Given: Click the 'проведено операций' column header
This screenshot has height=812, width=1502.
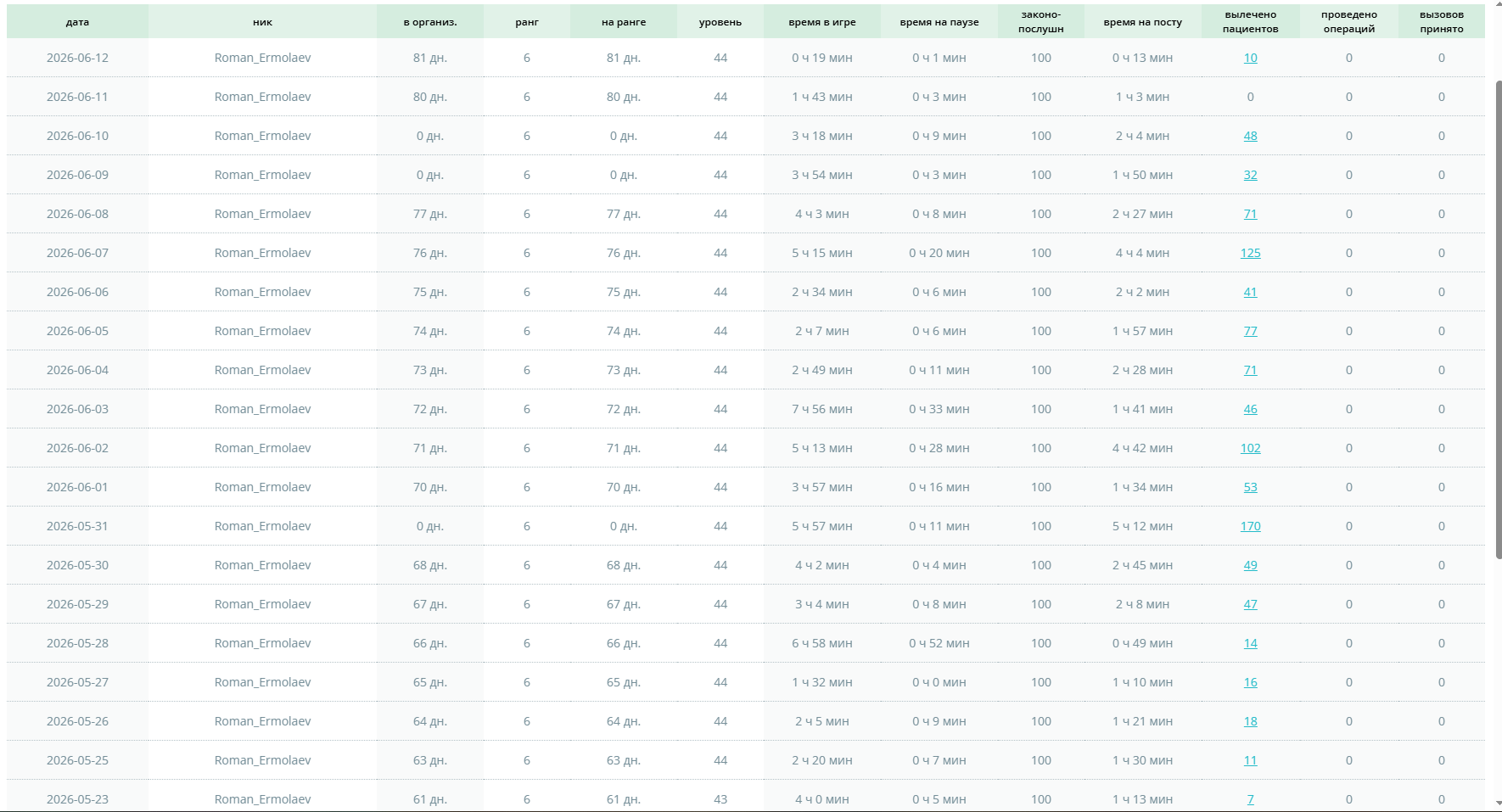Looking at the screenshot, I should (1349, 22).
